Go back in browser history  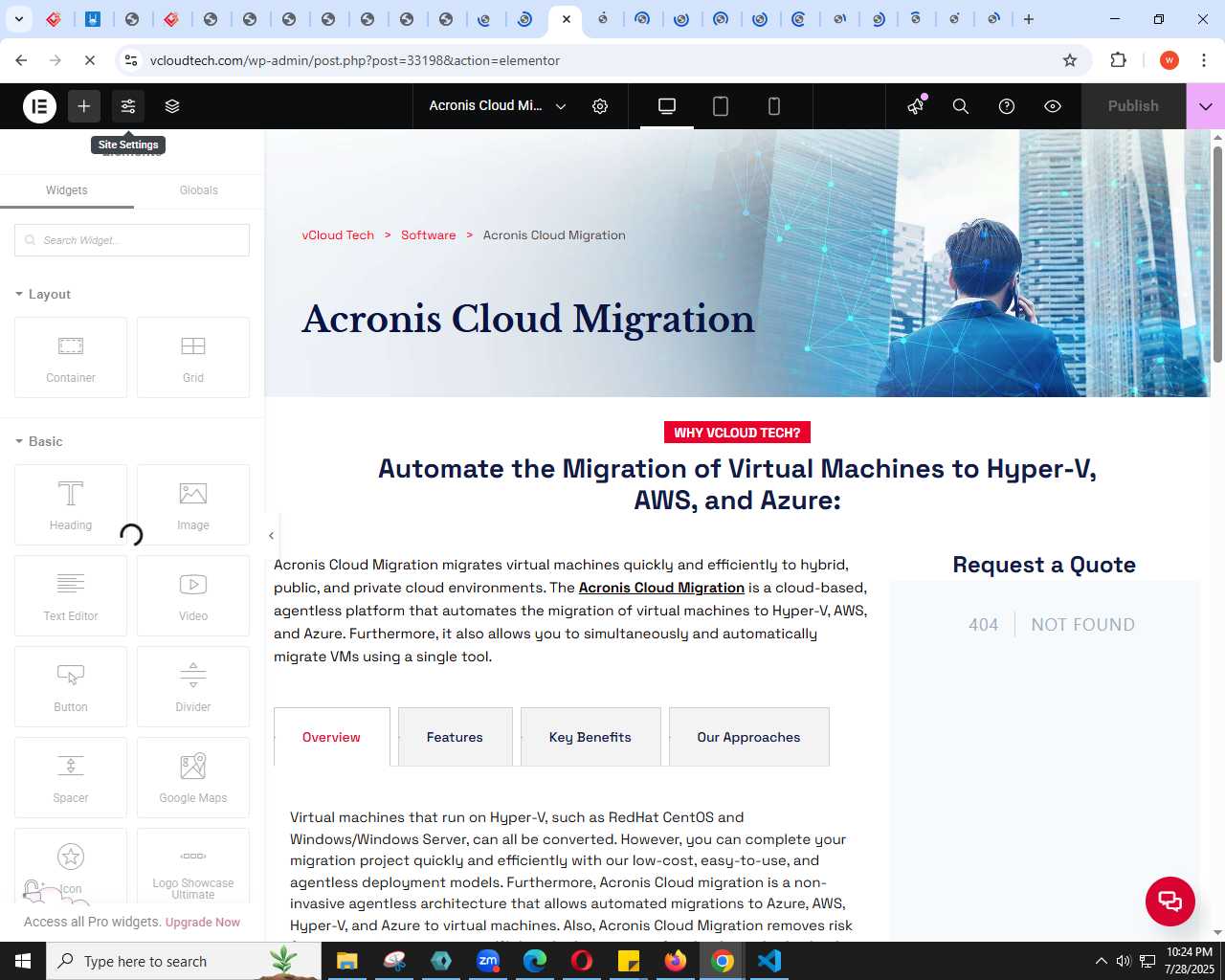click(x=21, y=60)
